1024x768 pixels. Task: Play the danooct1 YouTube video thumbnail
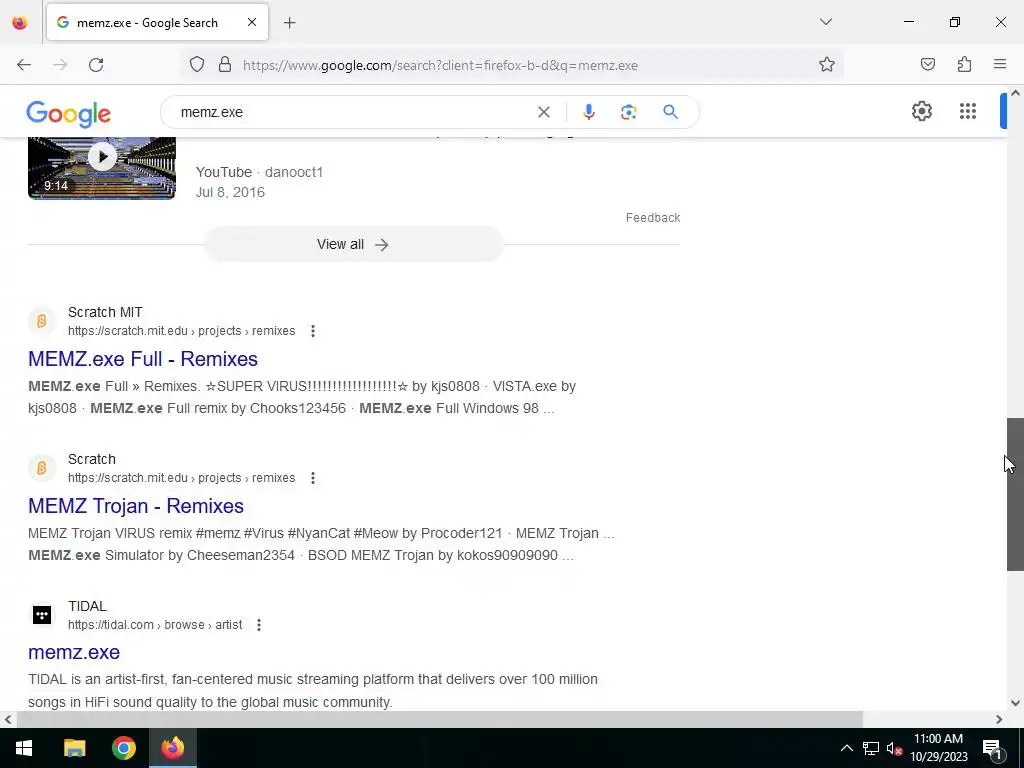tap(102, 168)
